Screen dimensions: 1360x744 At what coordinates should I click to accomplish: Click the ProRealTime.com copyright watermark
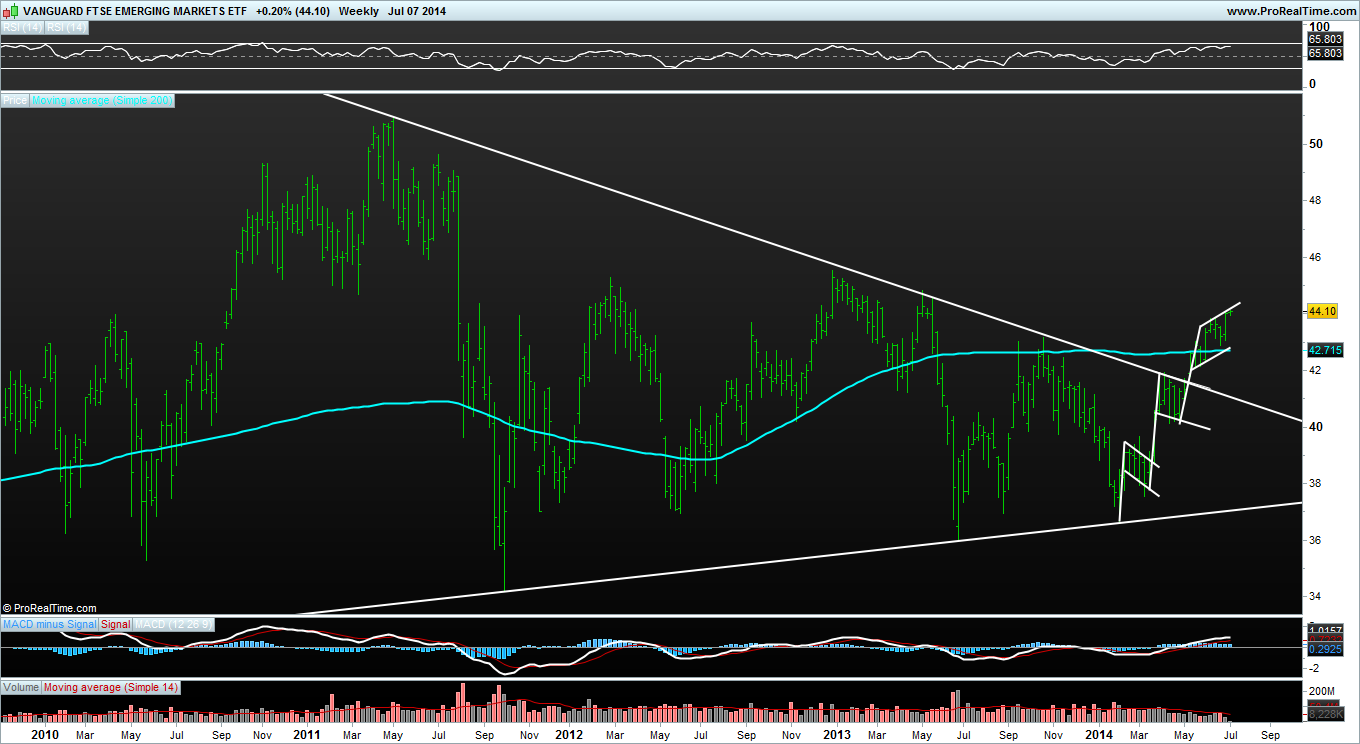coord(50,608)
